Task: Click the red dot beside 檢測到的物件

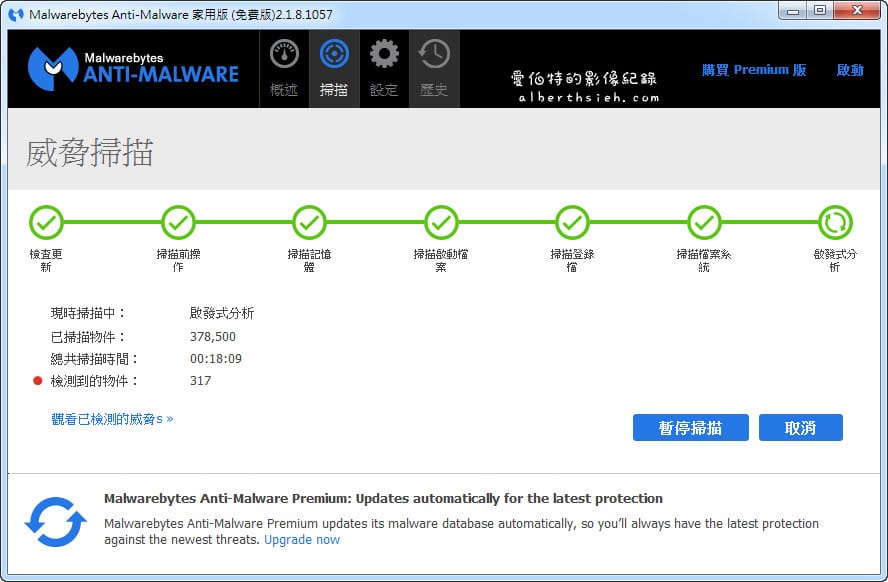Action: [37, 380]
